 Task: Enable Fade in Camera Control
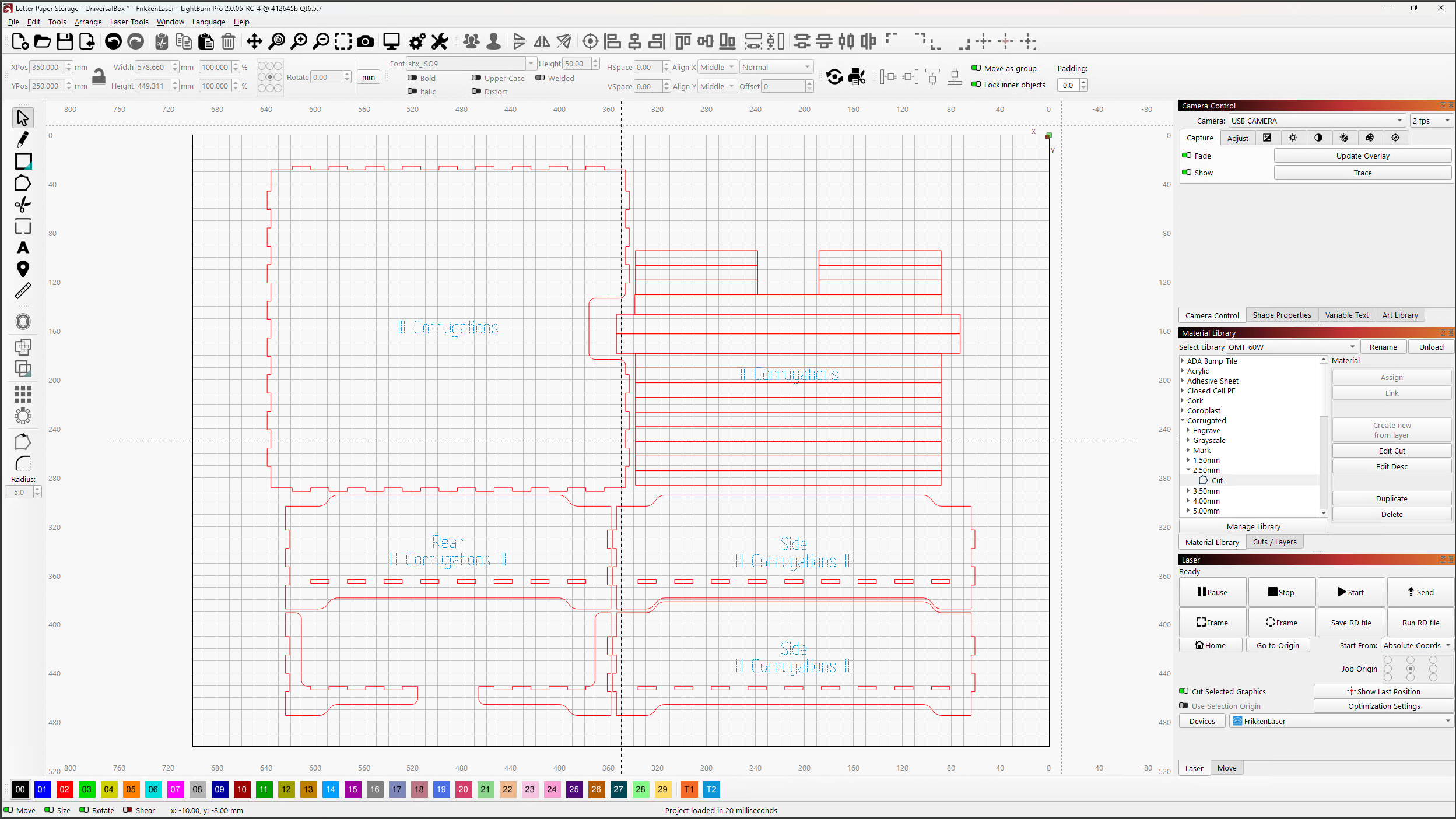click(x=1188, y=155)
